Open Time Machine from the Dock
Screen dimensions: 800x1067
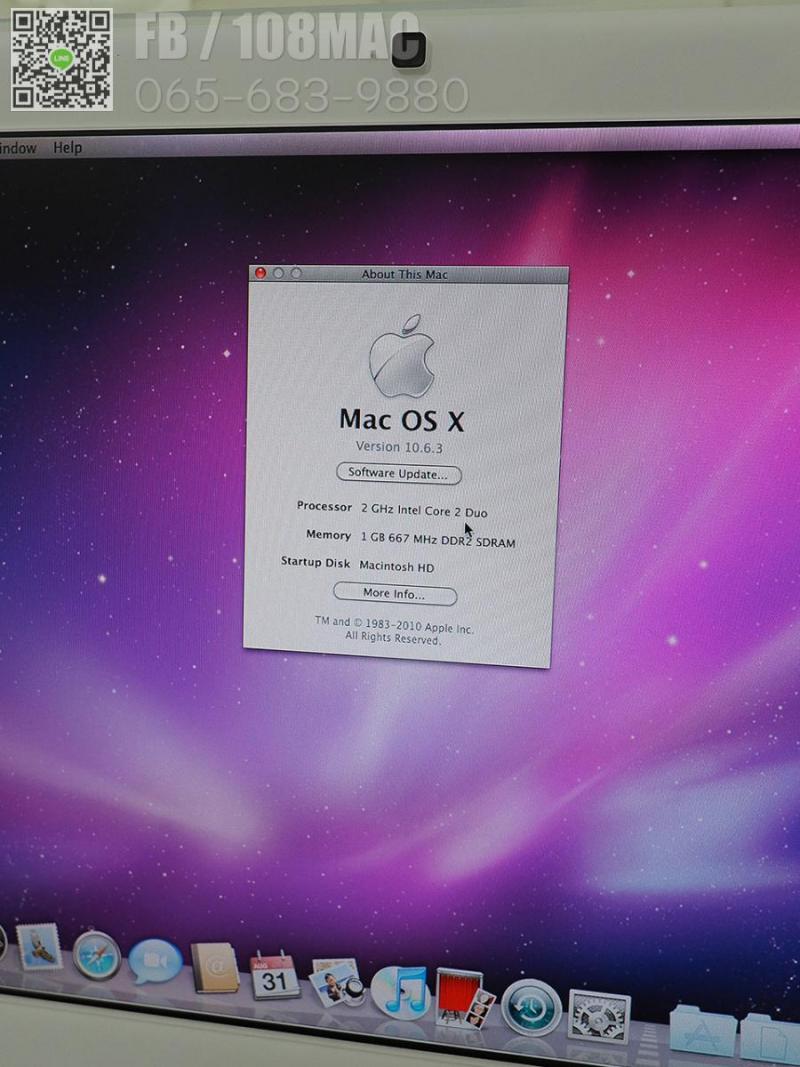pyautogui.click(x=531, y=1008)
